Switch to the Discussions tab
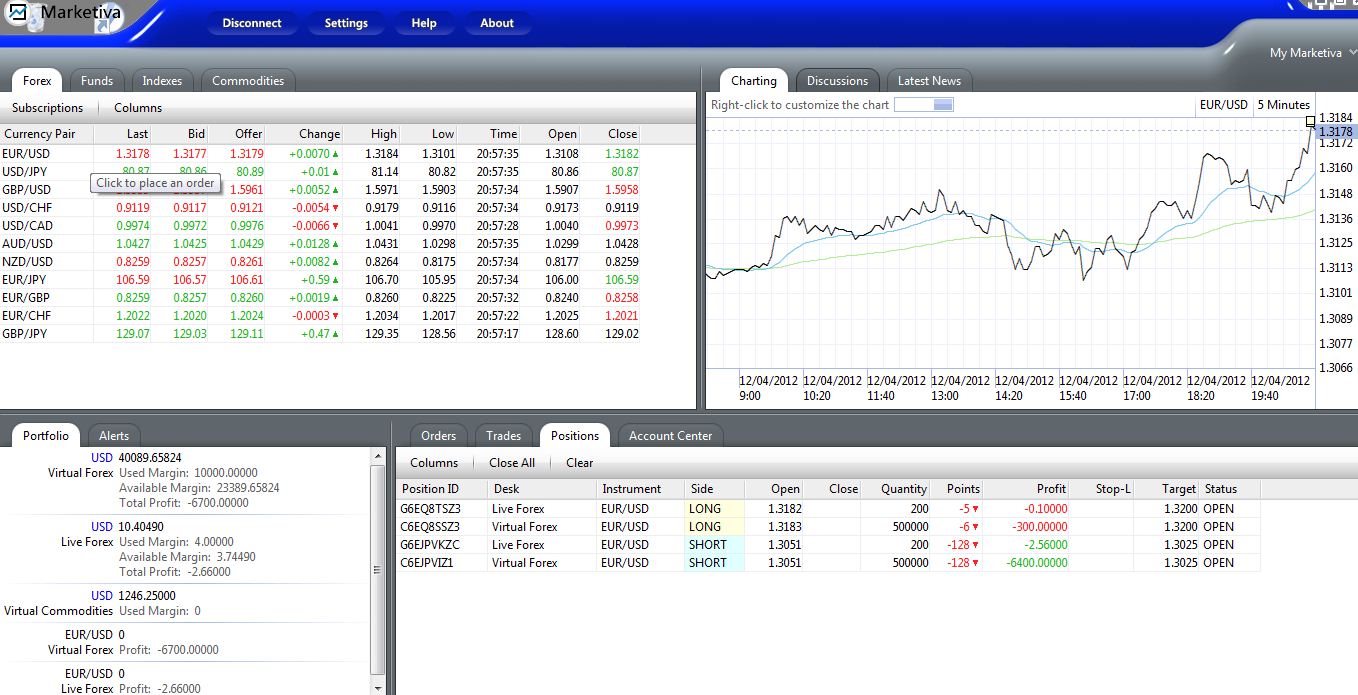1358x695 pixels. [838, 81]
